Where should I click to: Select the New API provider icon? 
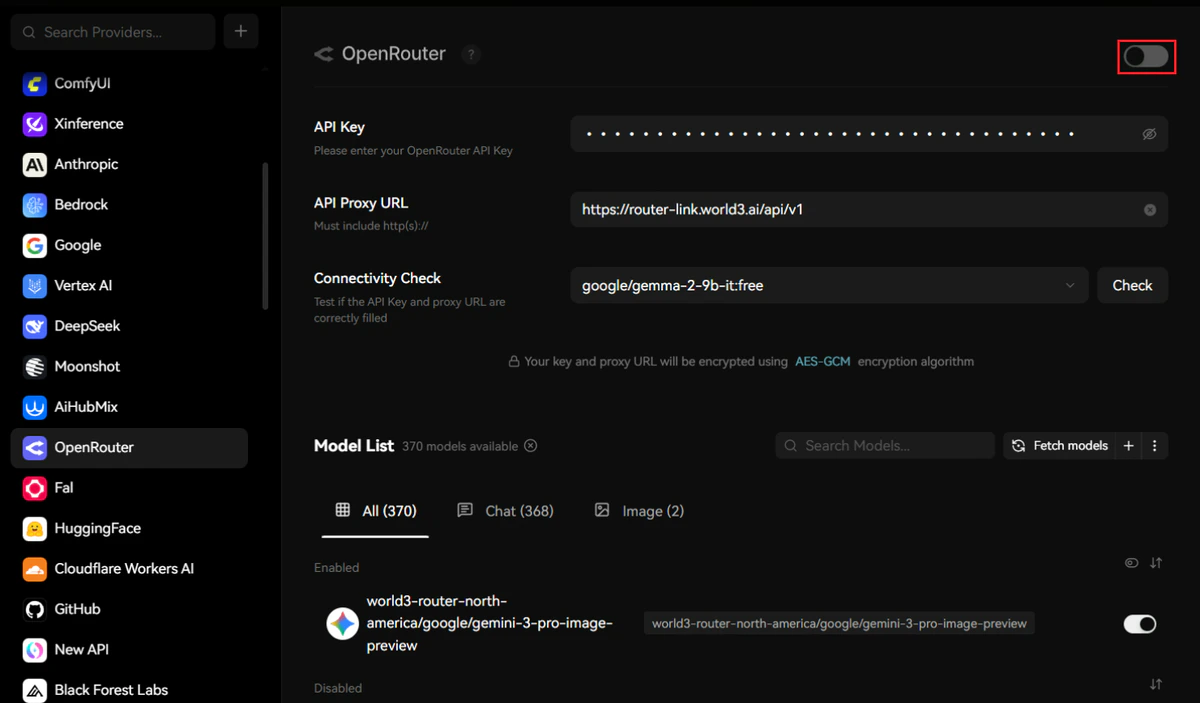[x=35, y=650]
